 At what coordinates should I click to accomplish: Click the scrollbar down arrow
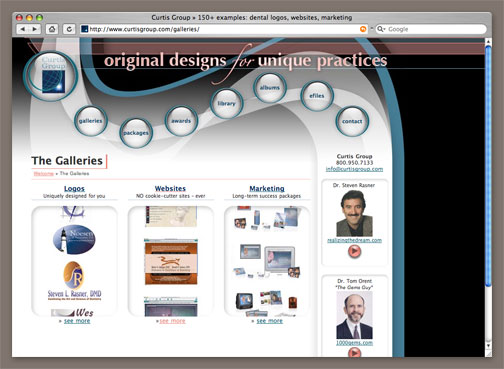pos(488,346)
